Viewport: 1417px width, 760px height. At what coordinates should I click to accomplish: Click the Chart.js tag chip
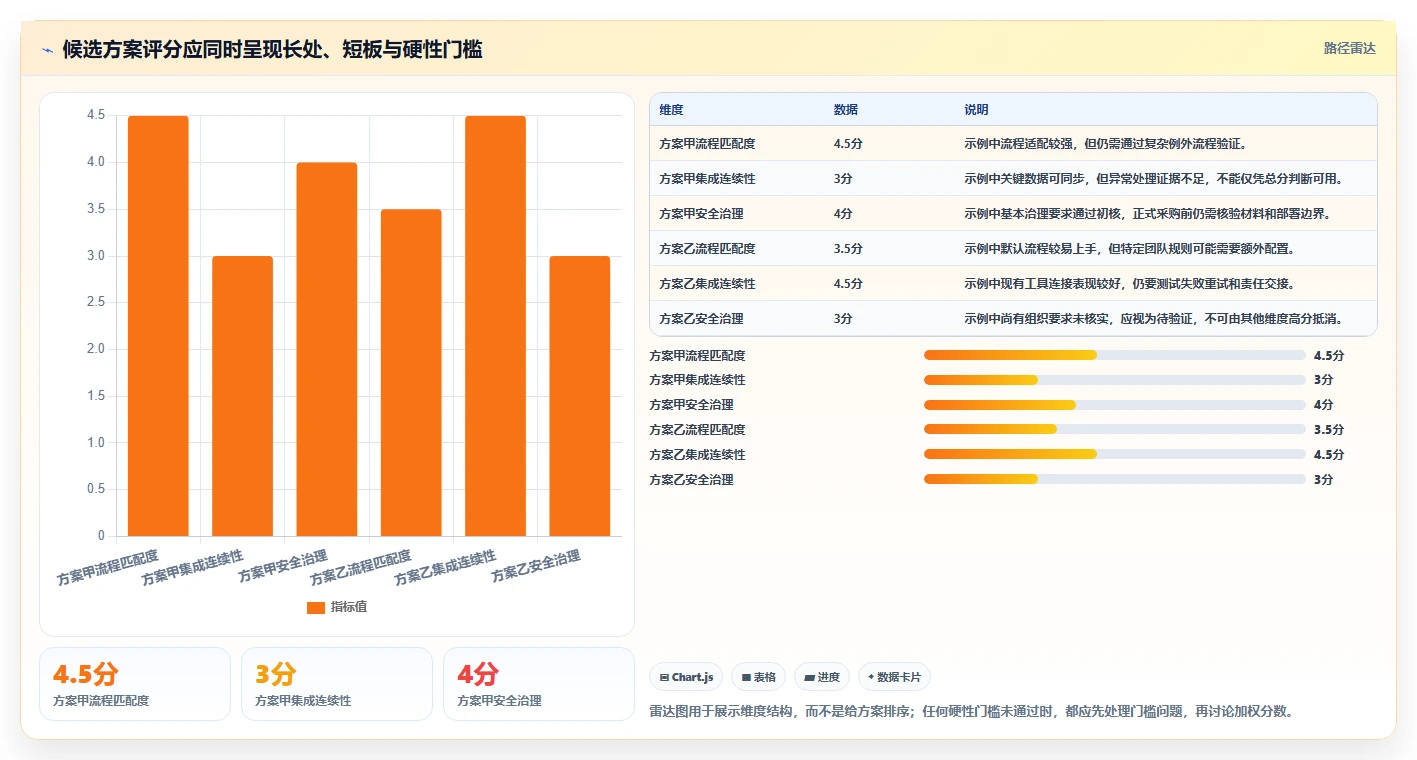point(686,677)
